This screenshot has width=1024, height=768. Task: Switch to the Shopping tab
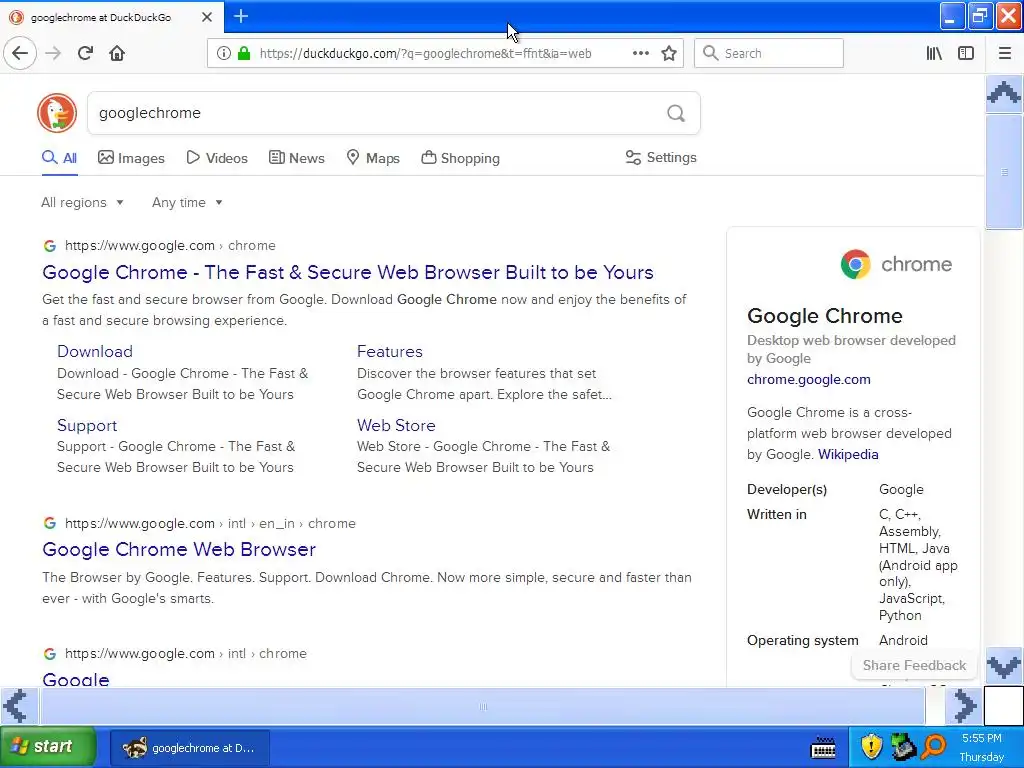460,158
